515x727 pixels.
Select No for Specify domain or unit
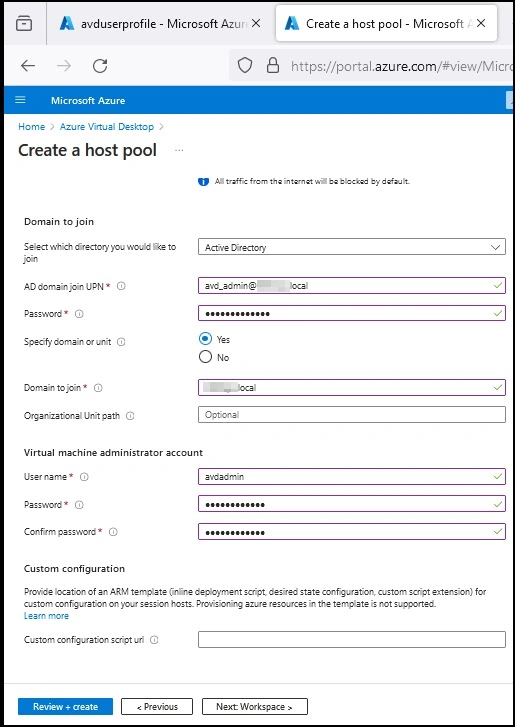[205, 357]
